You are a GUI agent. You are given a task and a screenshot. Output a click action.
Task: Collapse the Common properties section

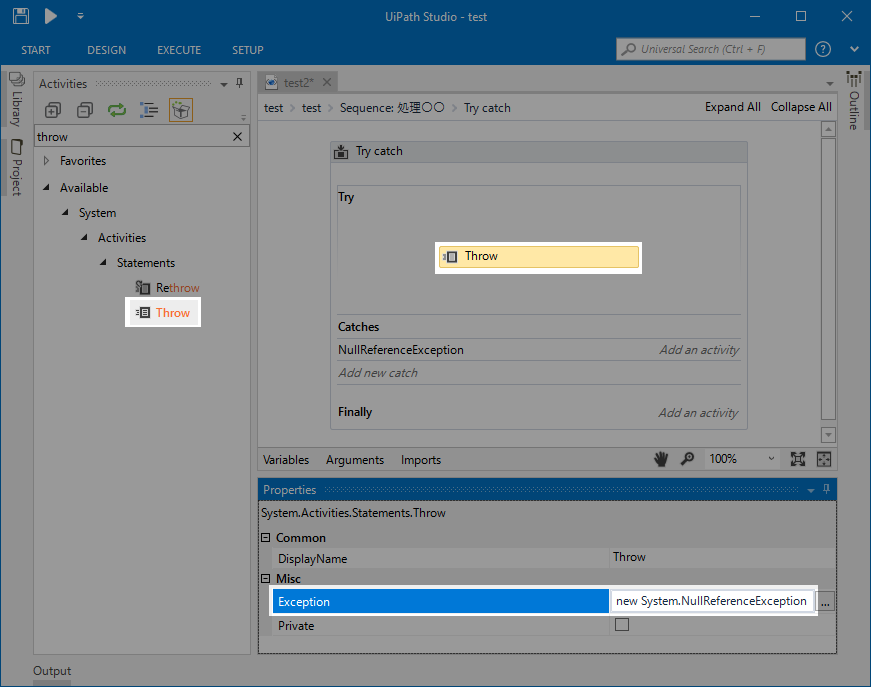pyautogui.click(x=266, y=538)
